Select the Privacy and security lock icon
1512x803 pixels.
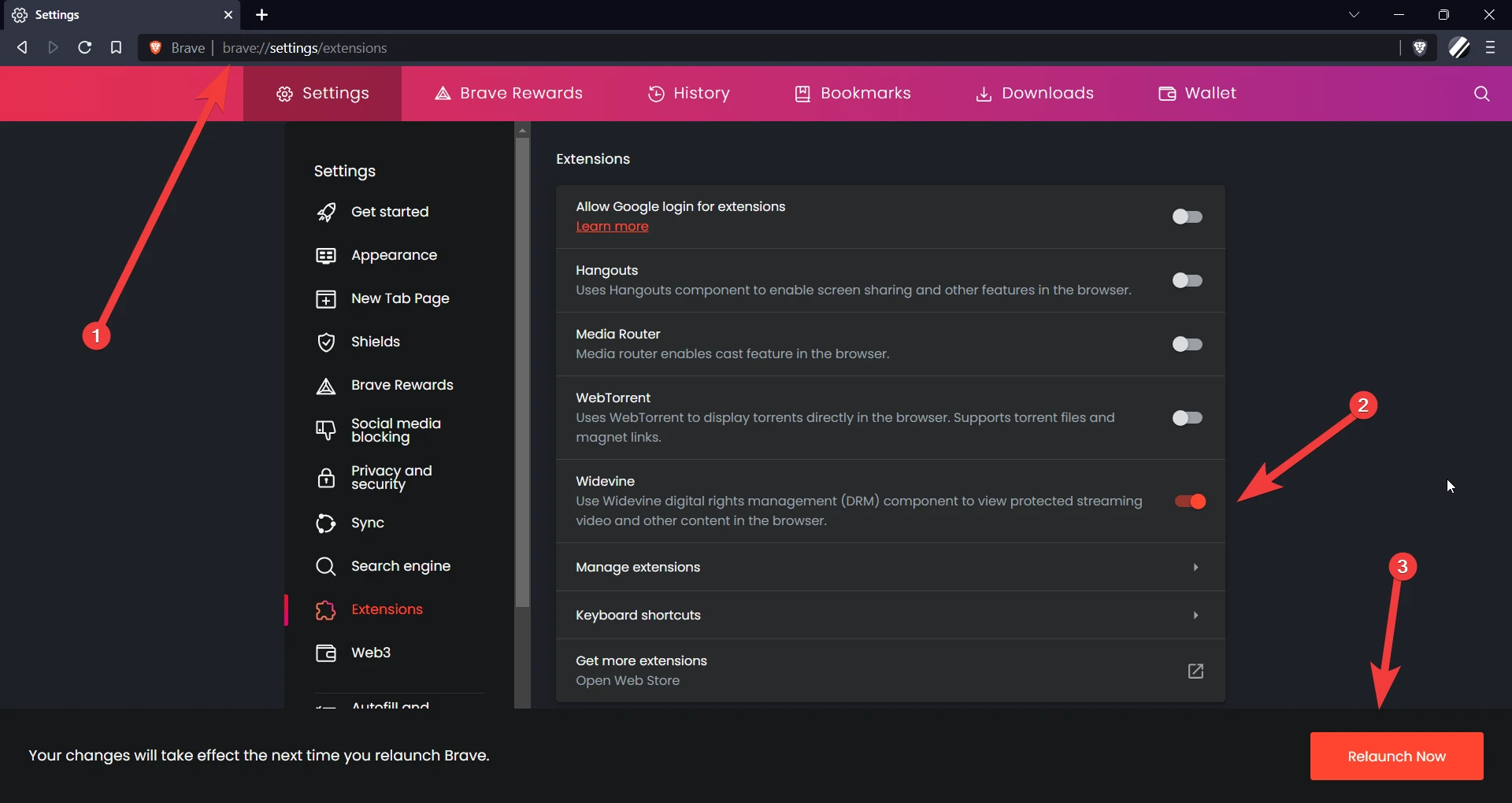click(326, 477)
